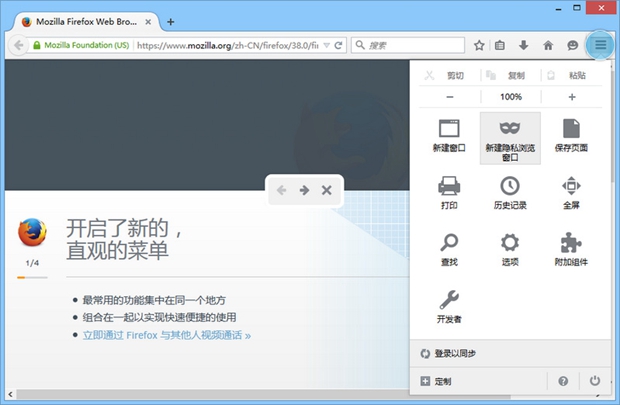Image resolution: width=620 pixels, height=405 pixels.
Task: Open 新建隐私浏览窗口 private window
Action: 510,138
